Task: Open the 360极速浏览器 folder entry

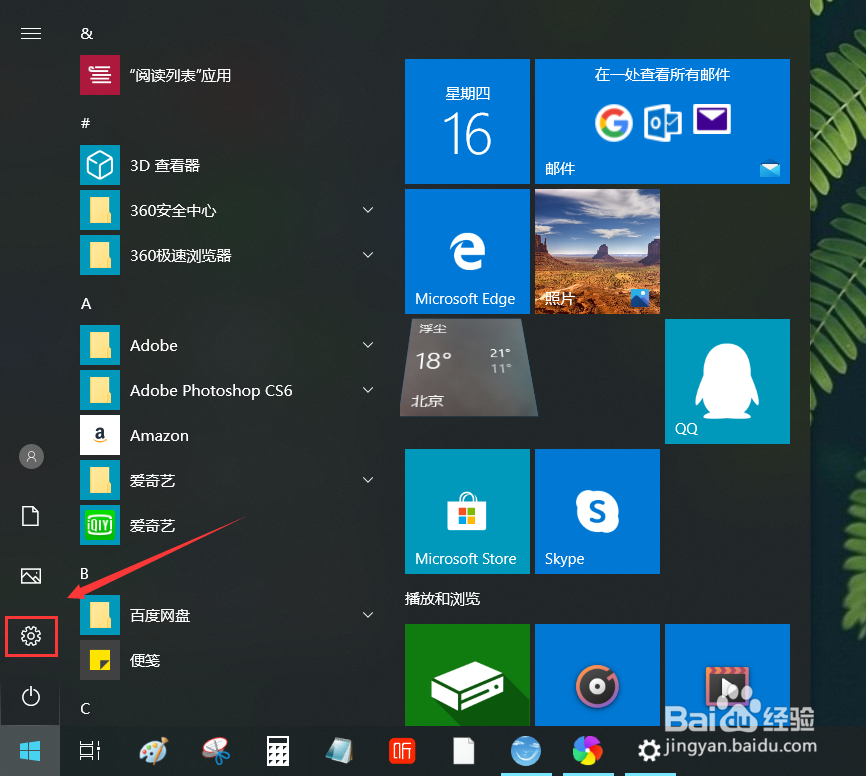Action: [x=229, y=255]
